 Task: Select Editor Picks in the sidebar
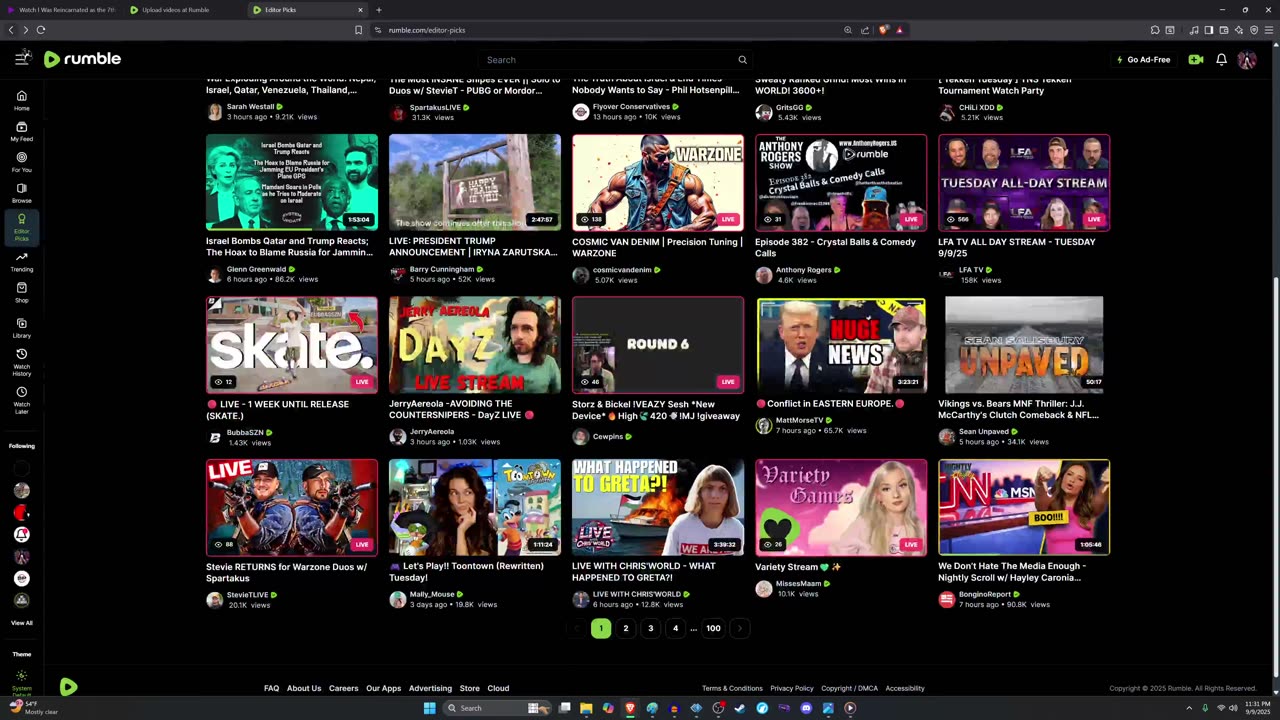click(21, 227)
